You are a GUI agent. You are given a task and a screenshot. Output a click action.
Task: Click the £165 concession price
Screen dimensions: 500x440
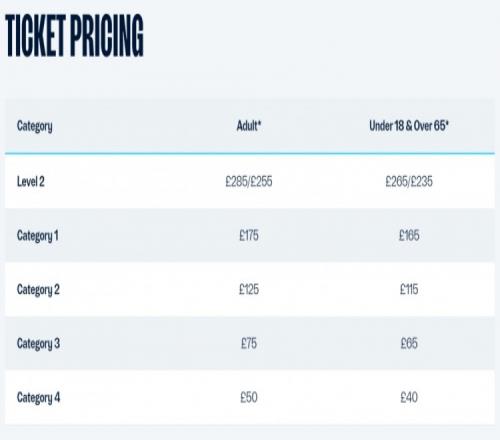pos(409,236)
